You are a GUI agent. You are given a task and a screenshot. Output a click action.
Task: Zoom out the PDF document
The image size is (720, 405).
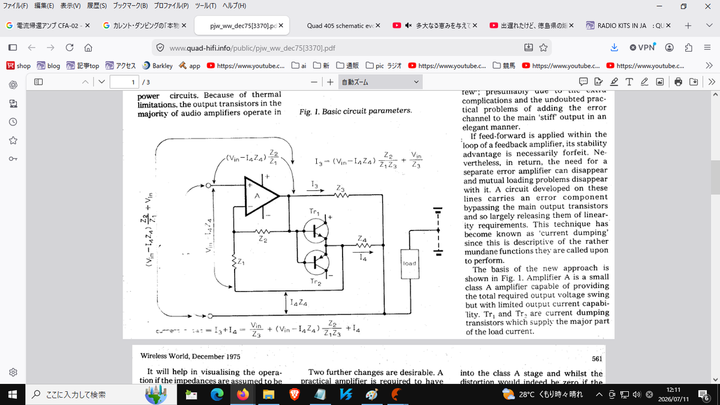click(314, 82)
